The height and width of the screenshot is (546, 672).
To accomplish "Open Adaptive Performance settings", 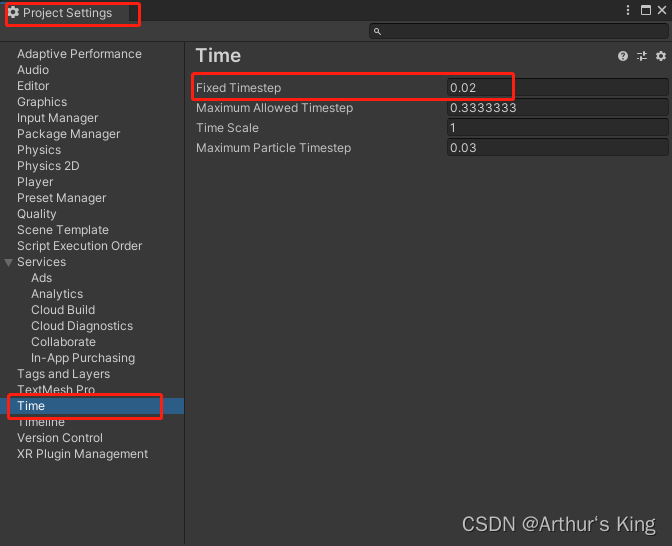I will coord(79,54).
